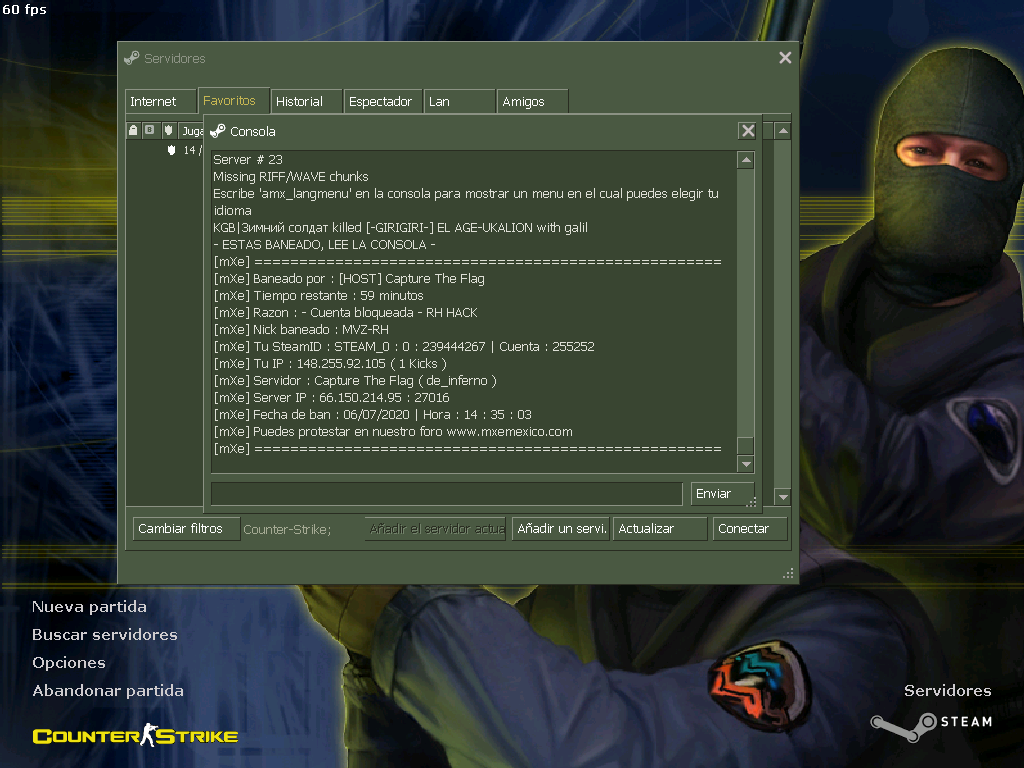Viewport: 1024px width, 768px height.
Task: Click the 'Server # 23' console line
Action: [x=248, y=159]
